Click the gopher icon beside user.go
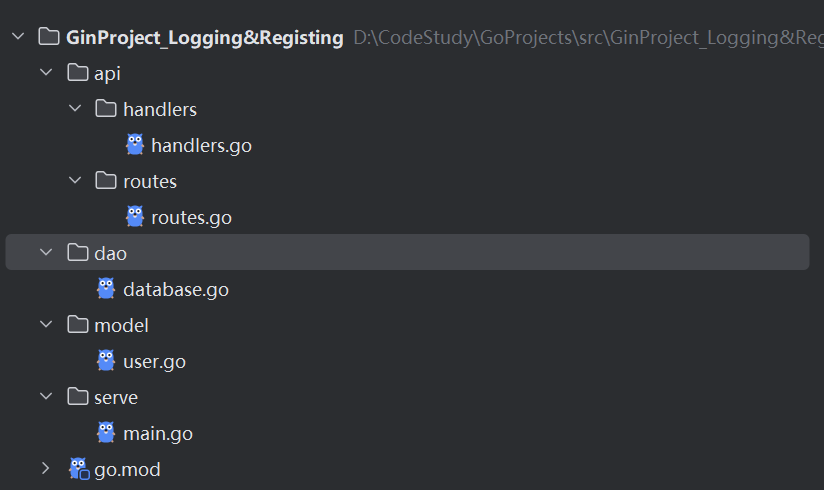This screenshot has width=824, height=490. (106, 361)
